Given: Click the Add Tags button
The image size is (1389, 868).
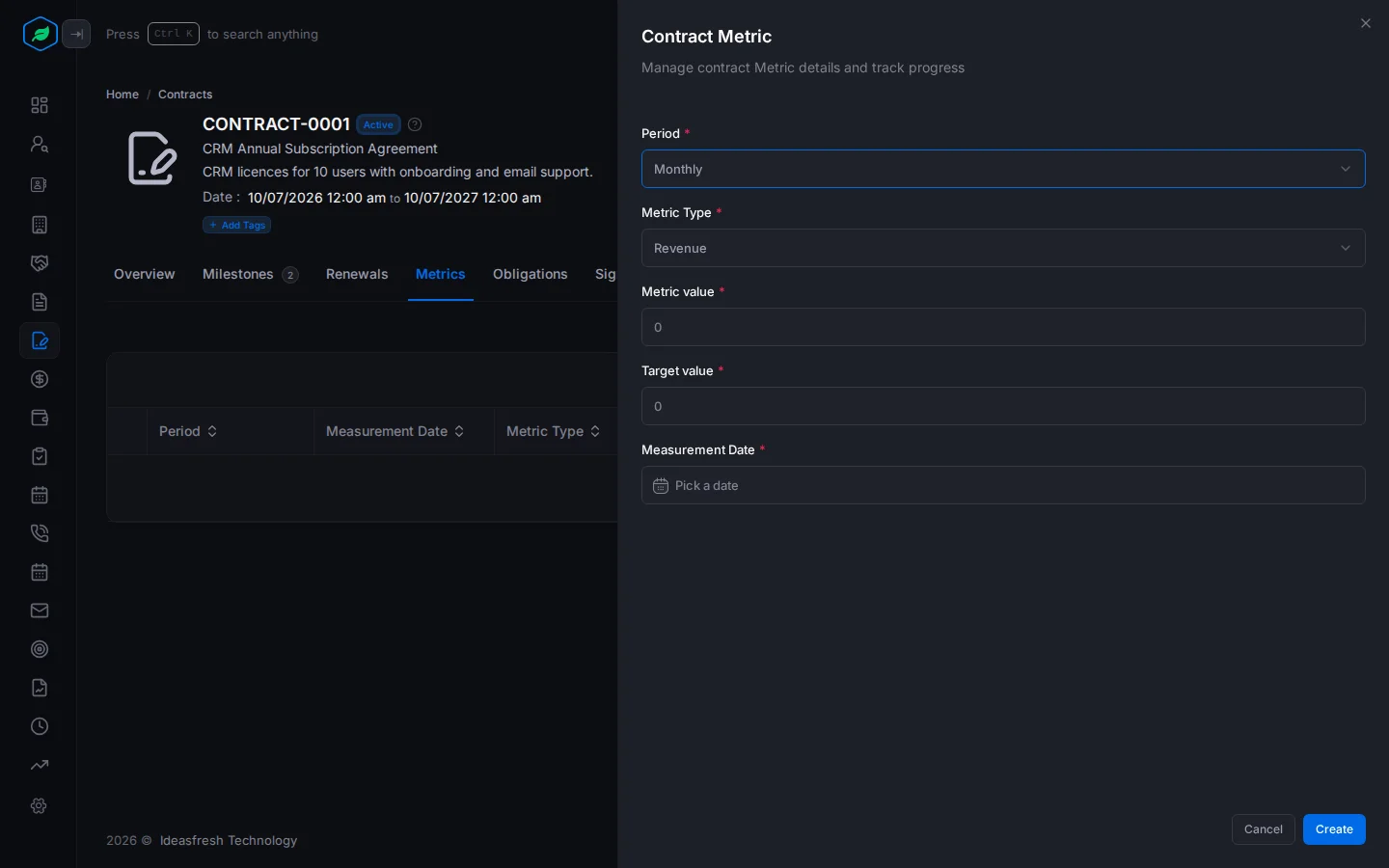Looking at the screenshot, I should (237, 225).
